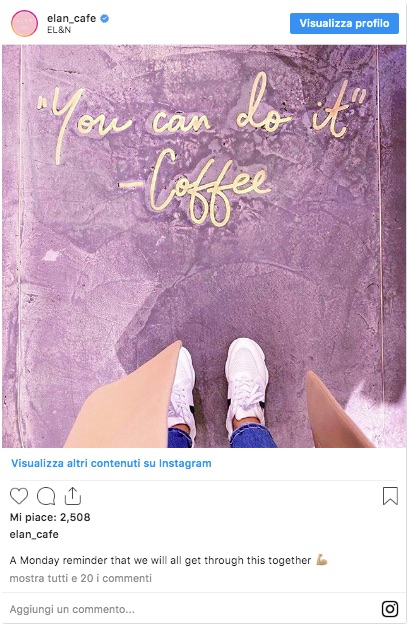
Task: Focus the Aggiungi un commento field
Action: tap(192, 609)
